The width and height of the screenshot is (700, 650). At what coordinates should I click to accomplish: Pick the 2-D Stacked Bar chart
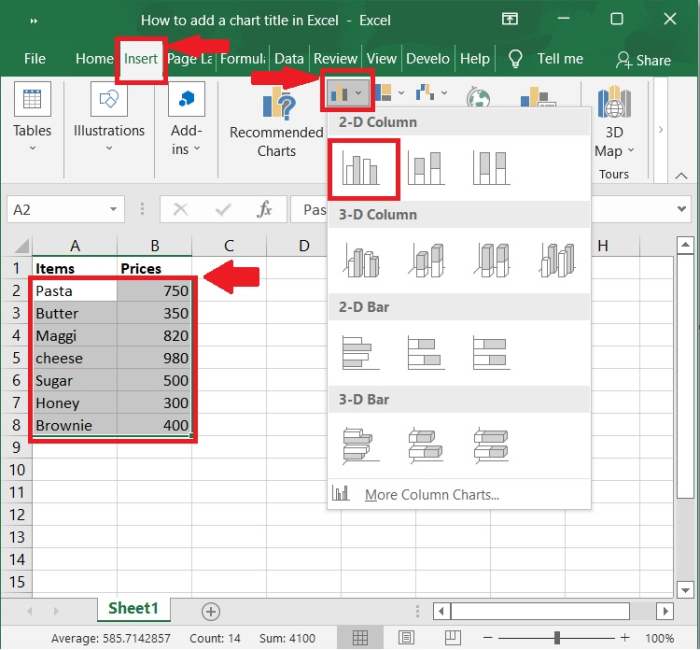click(x=426, y=353)
